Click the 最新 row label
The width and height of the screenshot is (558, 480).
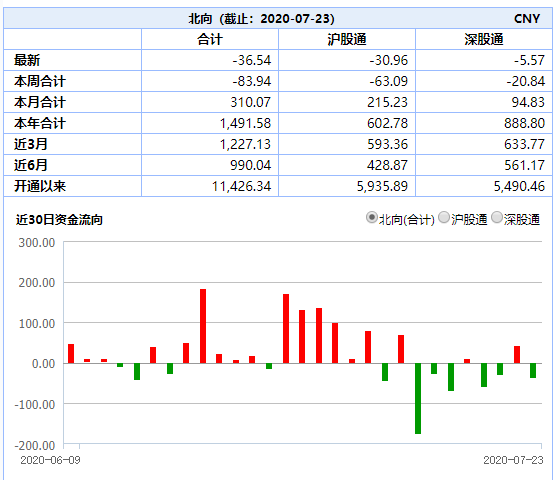[x=27, y=60]
